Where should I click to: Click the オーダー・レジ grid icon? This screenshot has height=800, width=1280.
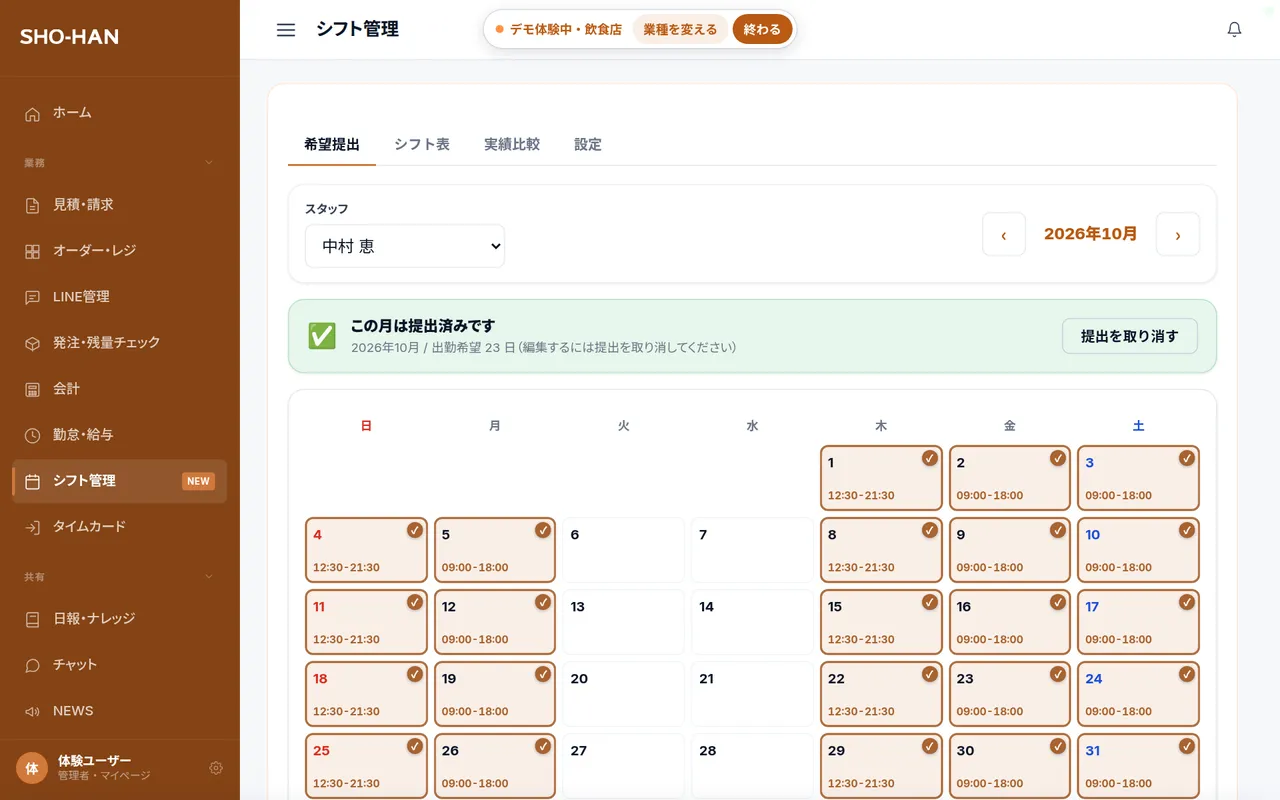[33, 251]
